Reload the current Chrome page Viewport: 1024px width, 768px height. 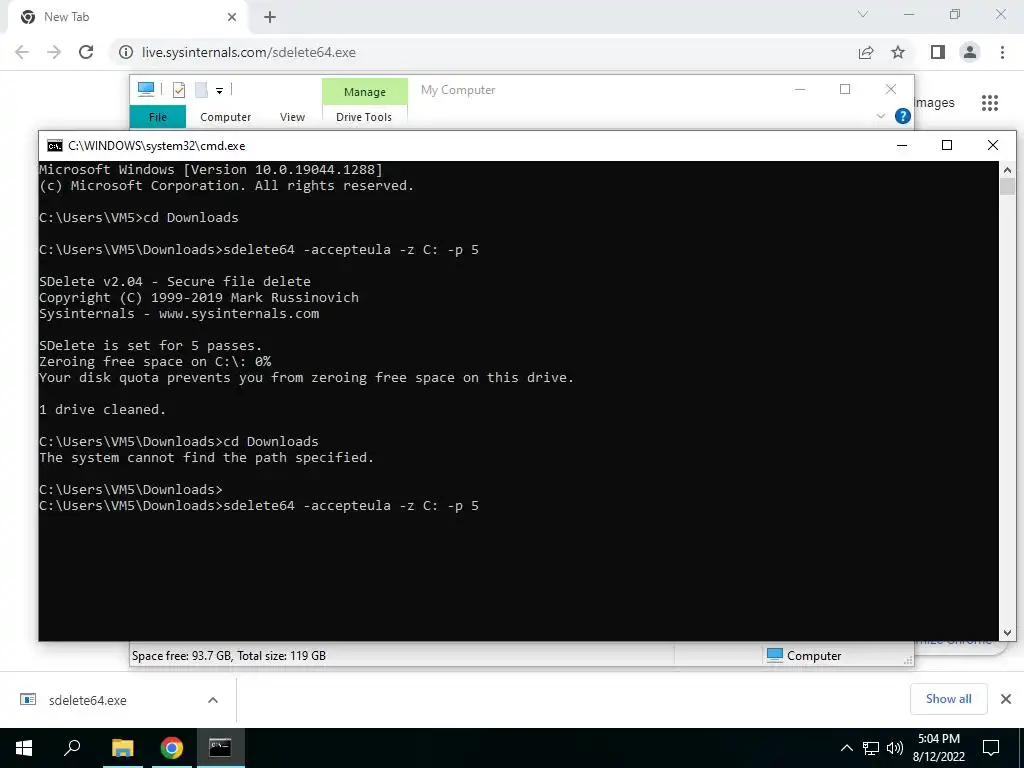coord(86,52)
